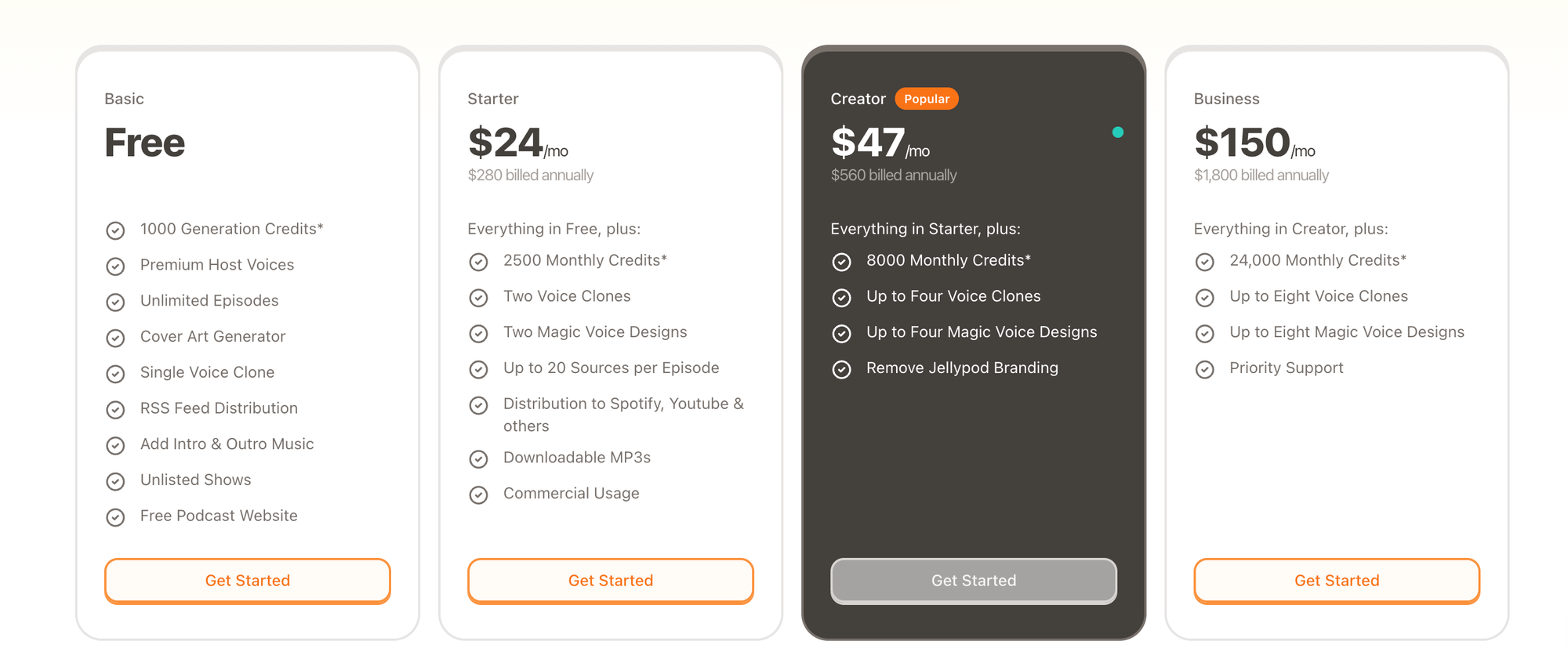1568x652 pixels.
Task: Choose Get Started on Creator plan
Action: (974, 581)
